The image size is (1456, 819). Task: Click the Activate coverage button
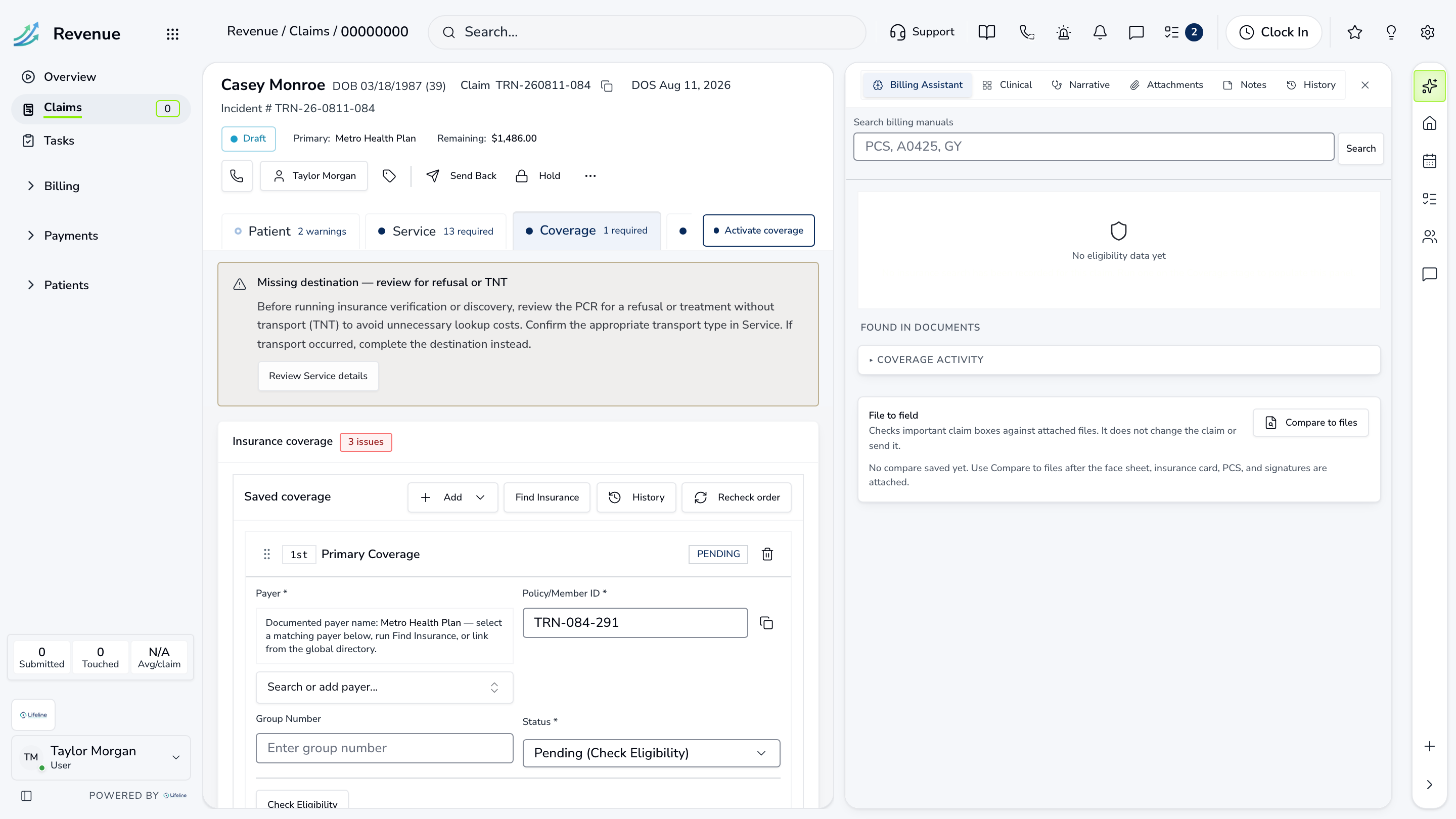click(x=758, y=231)
